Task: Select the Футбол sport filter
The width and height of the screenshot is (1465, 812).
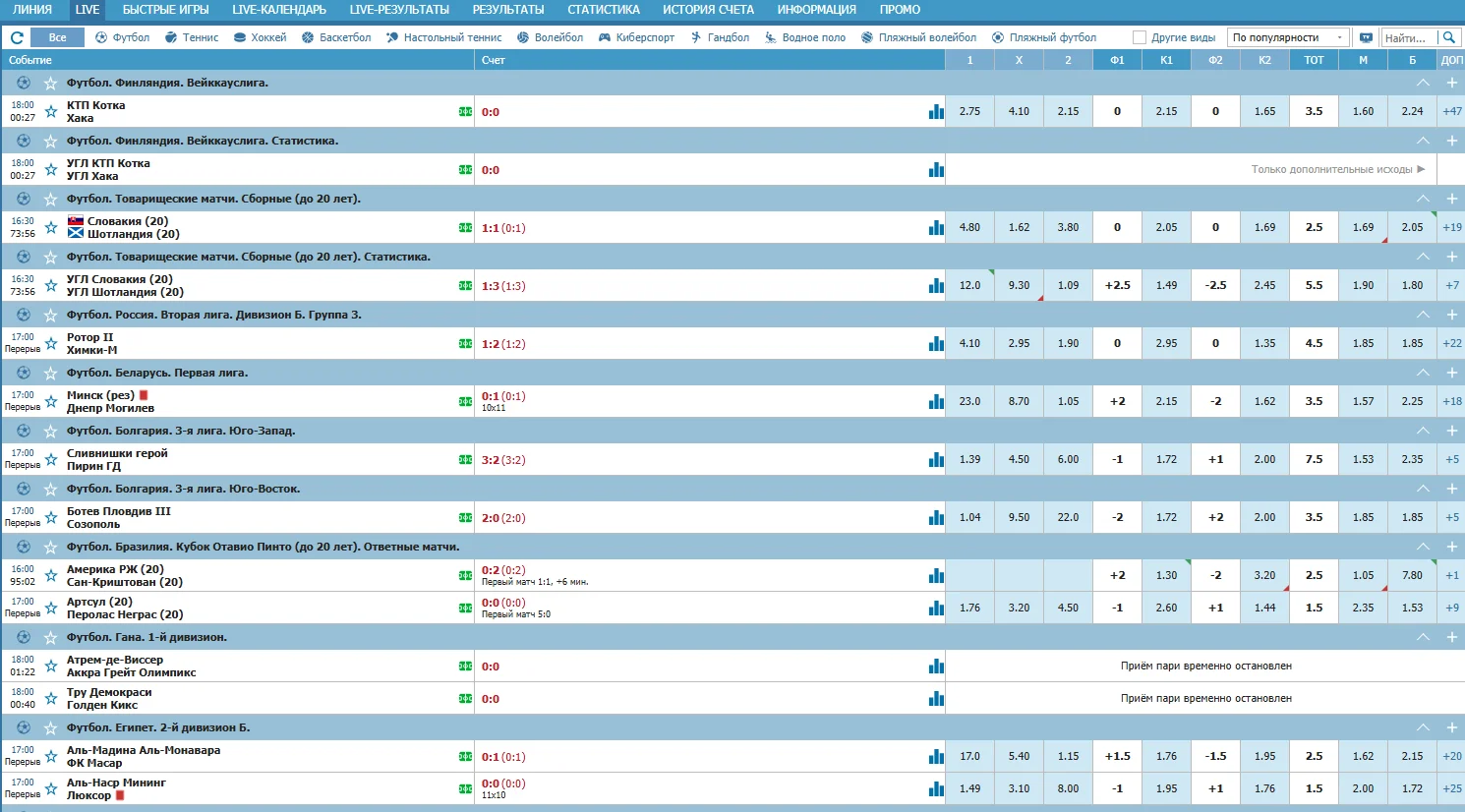Action: (122, 37)
